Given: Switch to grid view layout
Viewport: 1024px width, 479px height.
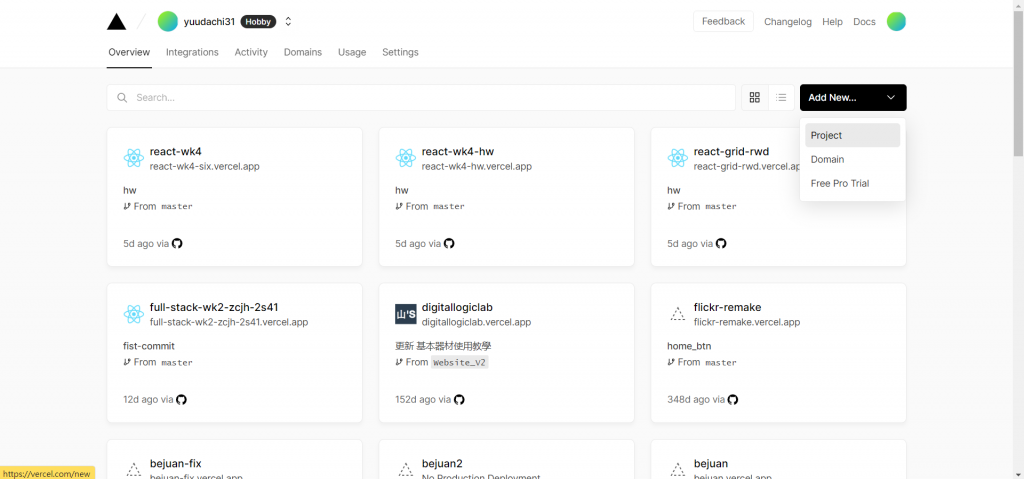Looking at the screenshot, I should [x=755, y=97].
